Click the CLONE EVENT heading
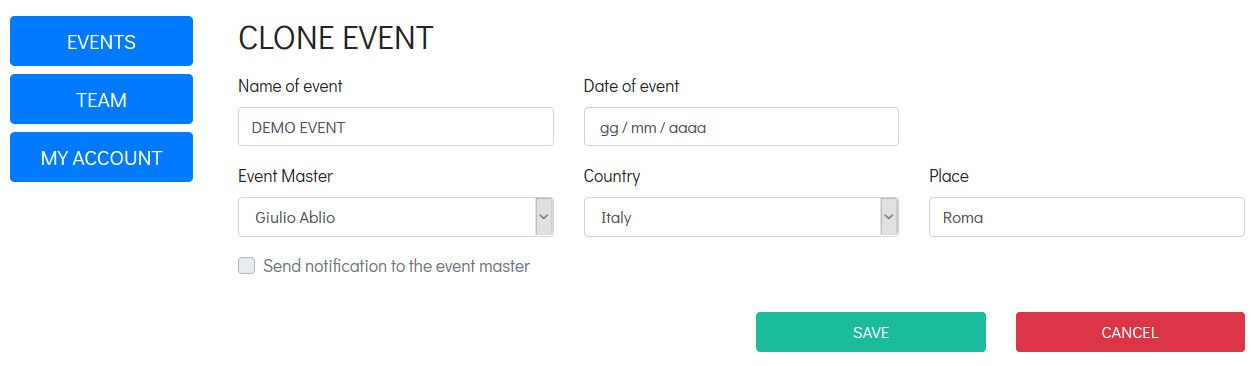This screenshot has width=1259, height=366. 335,38
